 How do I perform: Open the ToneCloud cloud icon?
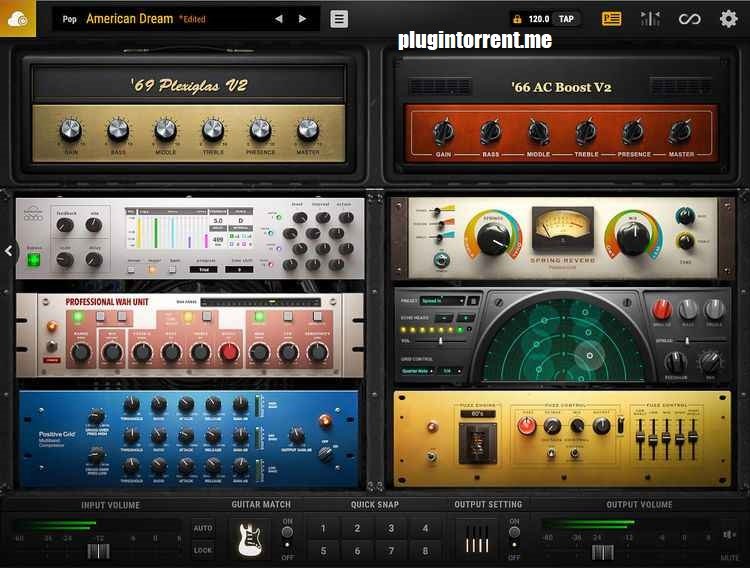coord(18,19)
